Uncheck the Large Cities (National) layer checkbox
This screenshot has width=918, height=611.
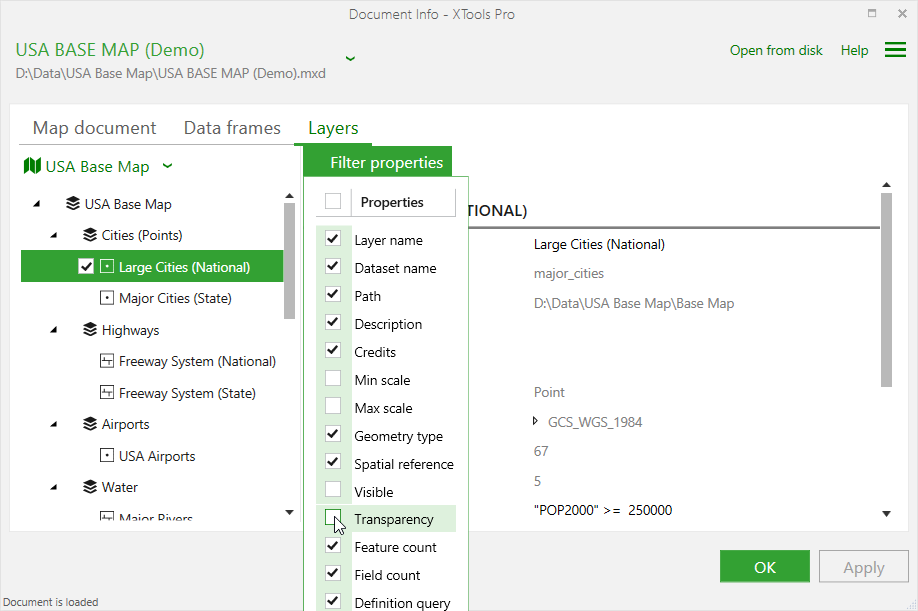click(x=86, y=267)
